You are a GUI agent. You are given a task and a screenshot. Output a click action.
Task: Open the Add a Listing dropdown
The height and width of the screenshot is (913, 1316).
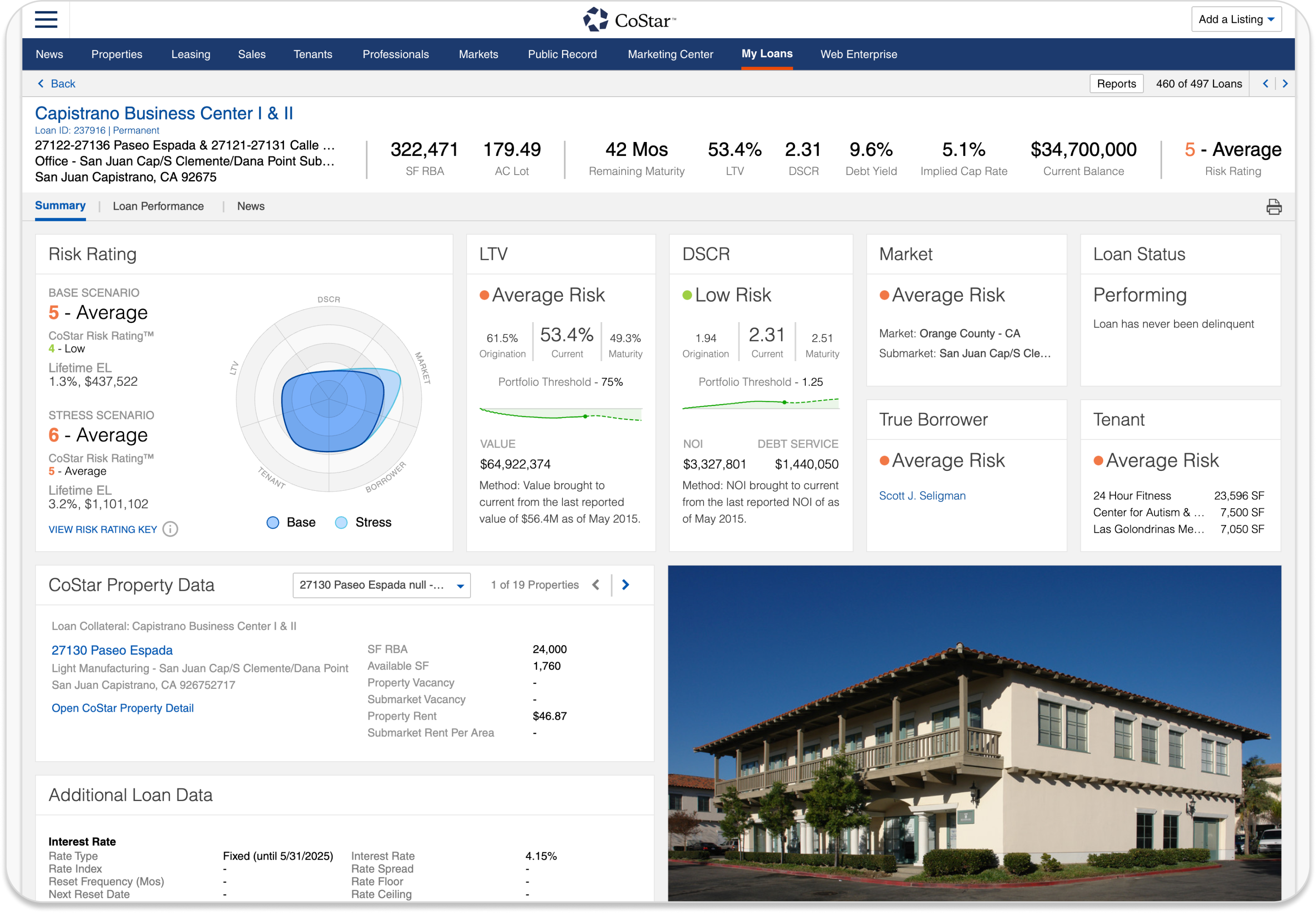(1236, 19)
